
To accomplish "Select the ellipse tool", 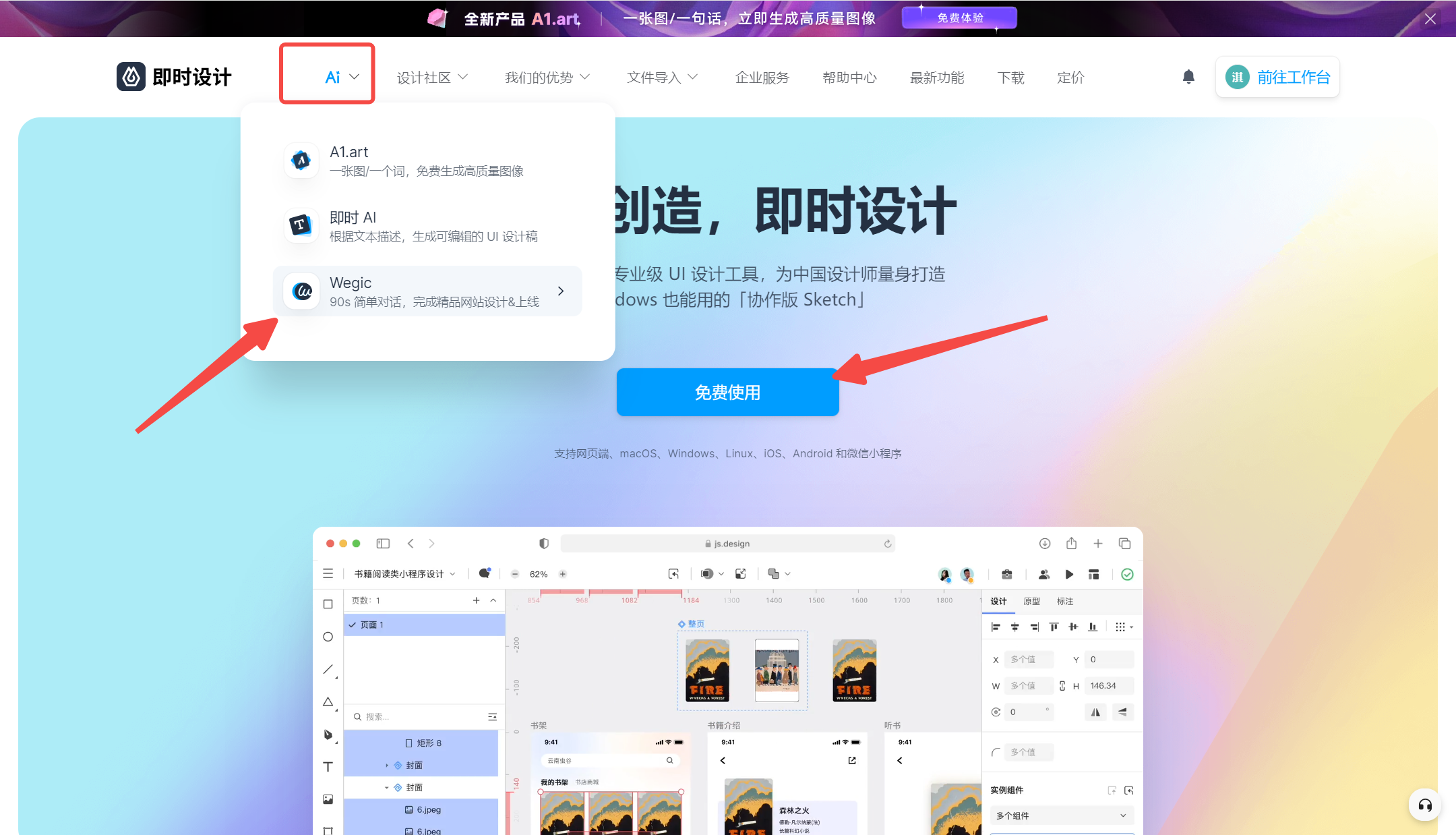I will (x=328, y=637).
